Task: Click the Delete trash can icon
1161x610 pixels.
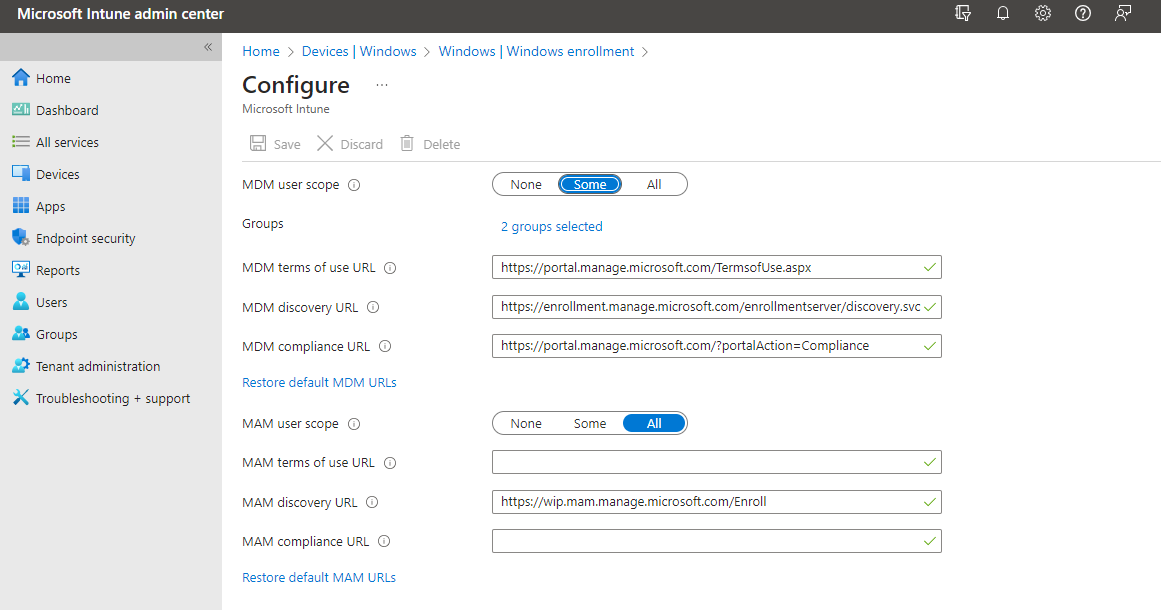Action: (406, 143)
